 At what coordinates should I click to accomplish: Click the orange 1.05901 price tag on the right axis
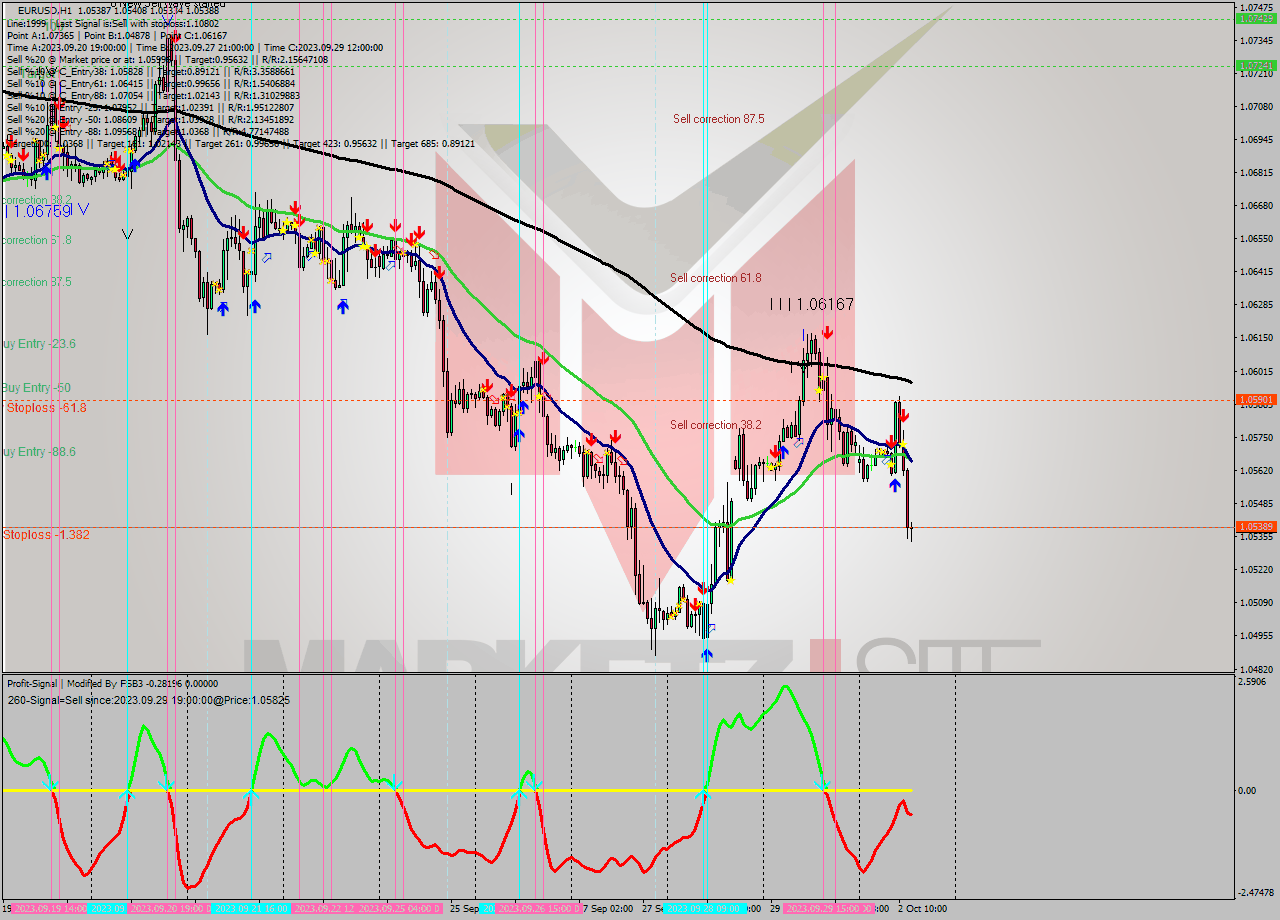(x=1258, y=399)
